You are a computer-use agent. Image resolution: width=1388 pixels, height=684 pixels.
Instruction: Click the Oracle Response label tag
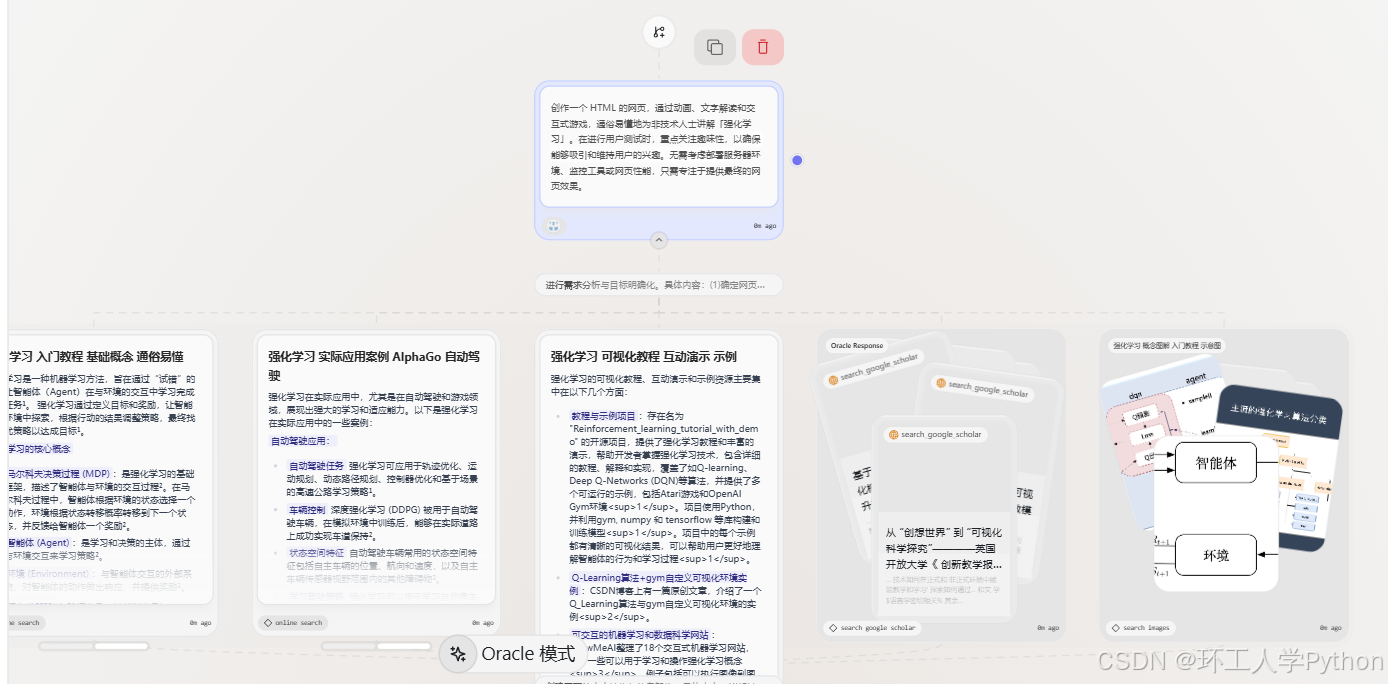(x=855, y=346)
